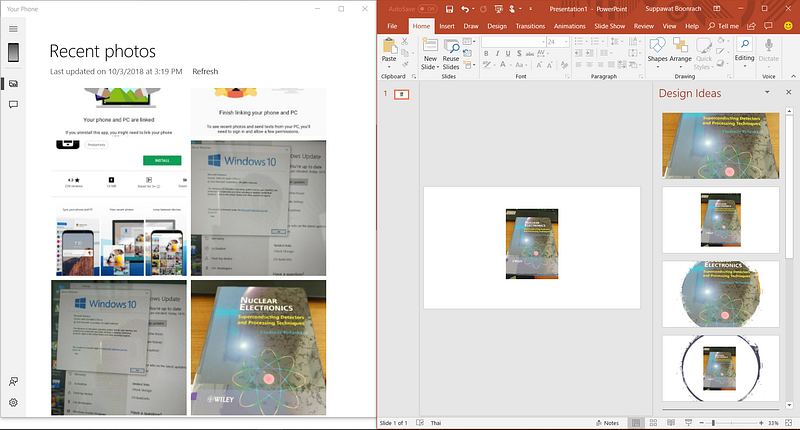Select the phone device icon in Your Phone sidebar
The image size is (800, 430).
coord(13,52)
